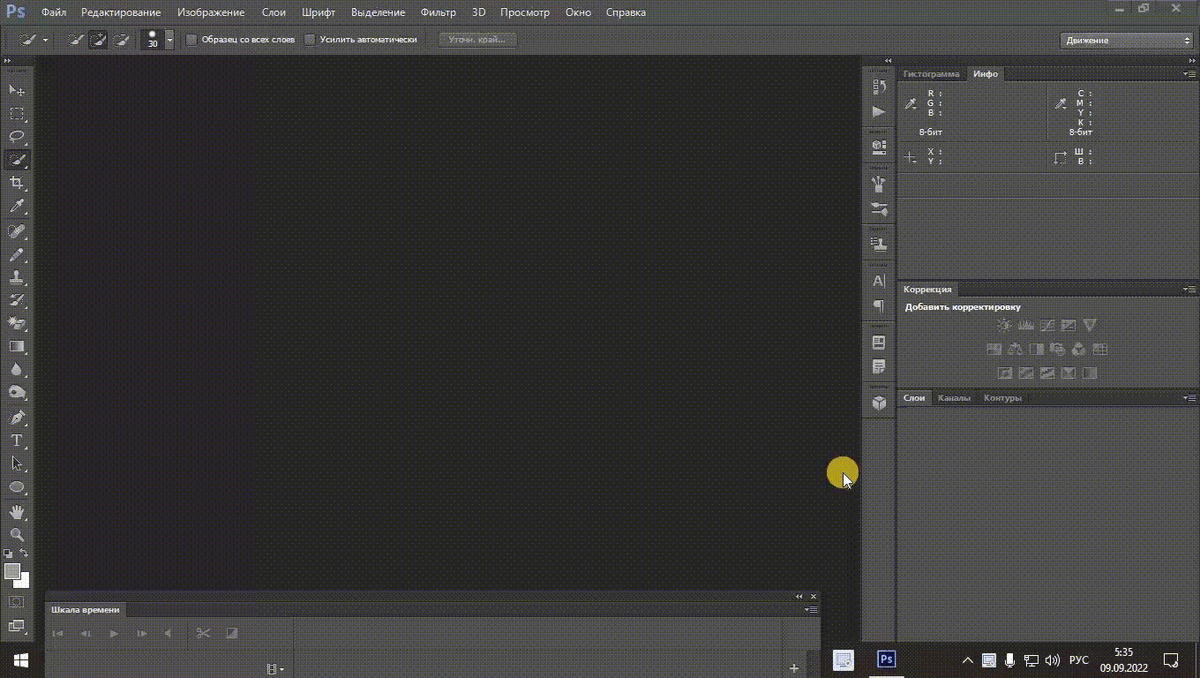The image size is (1200, 678).
Task: Open the tool preset picker arrow
Action: 45,41
